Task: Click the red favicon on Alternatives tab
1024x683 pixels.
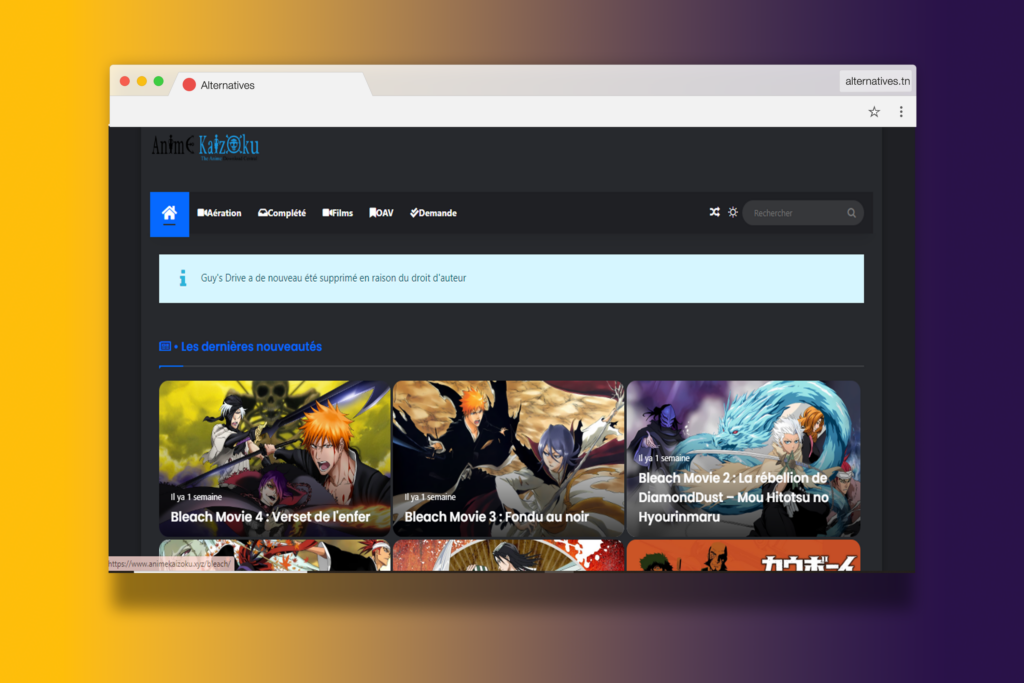Action: 189,85
